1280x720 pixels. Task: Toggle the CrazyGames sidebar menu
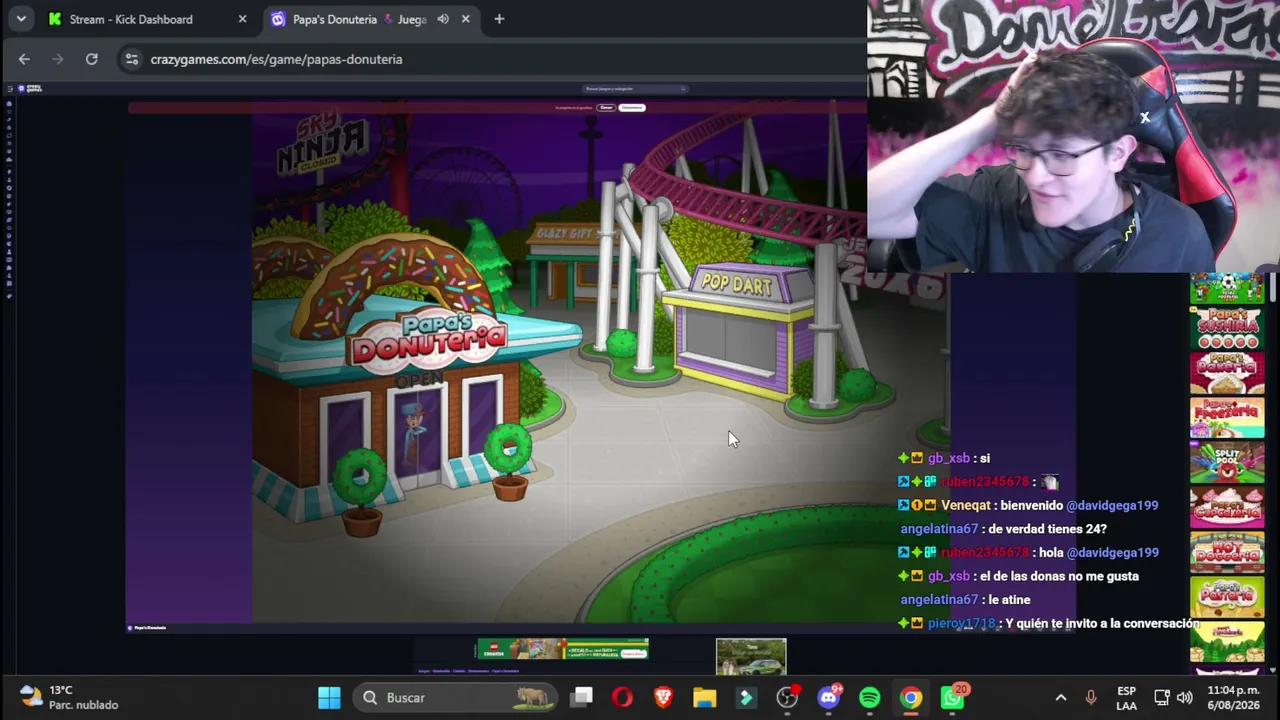[x=9, y=89]
